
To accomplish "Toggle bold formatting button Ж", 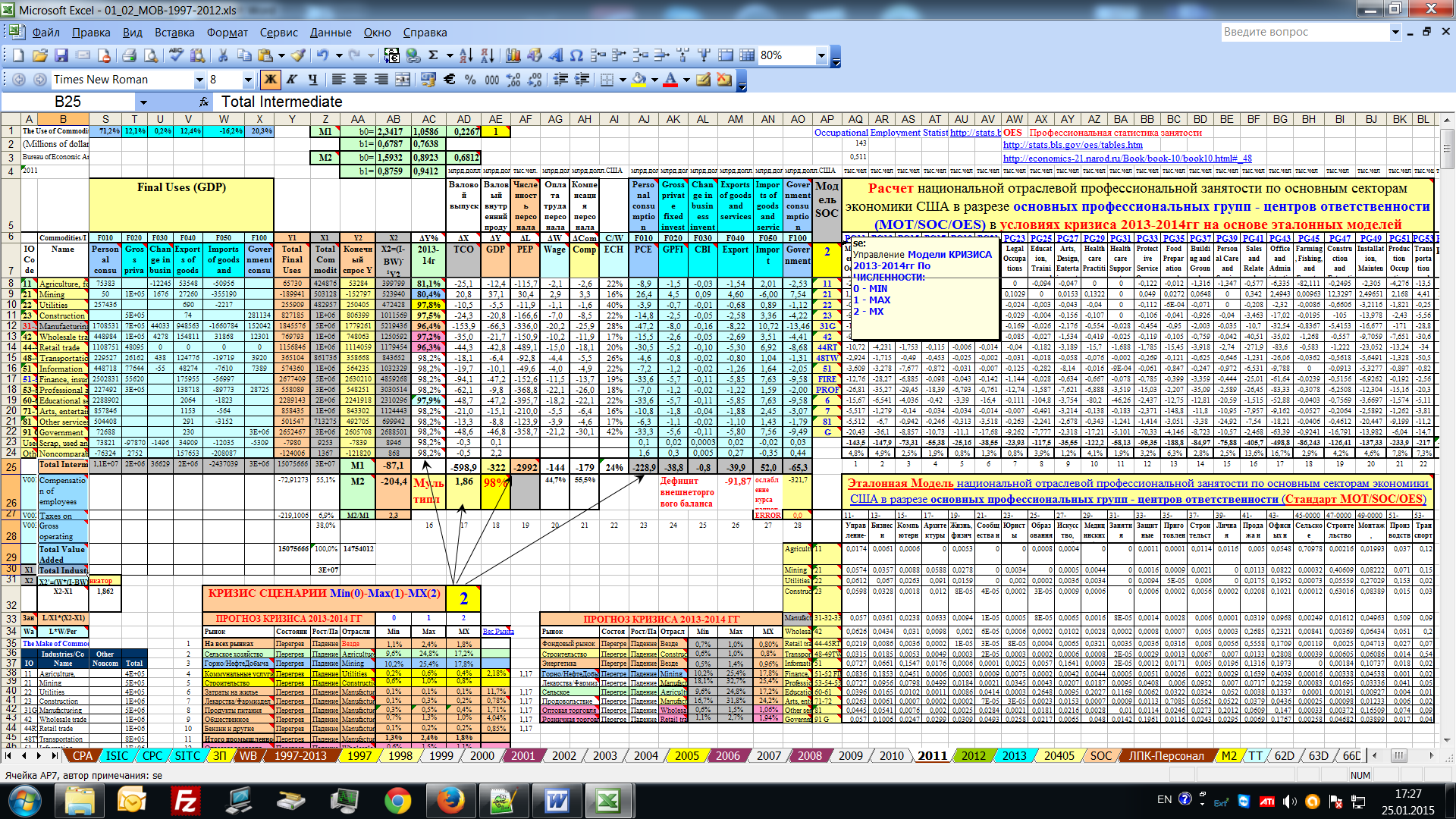I will [x=270, y=80].
